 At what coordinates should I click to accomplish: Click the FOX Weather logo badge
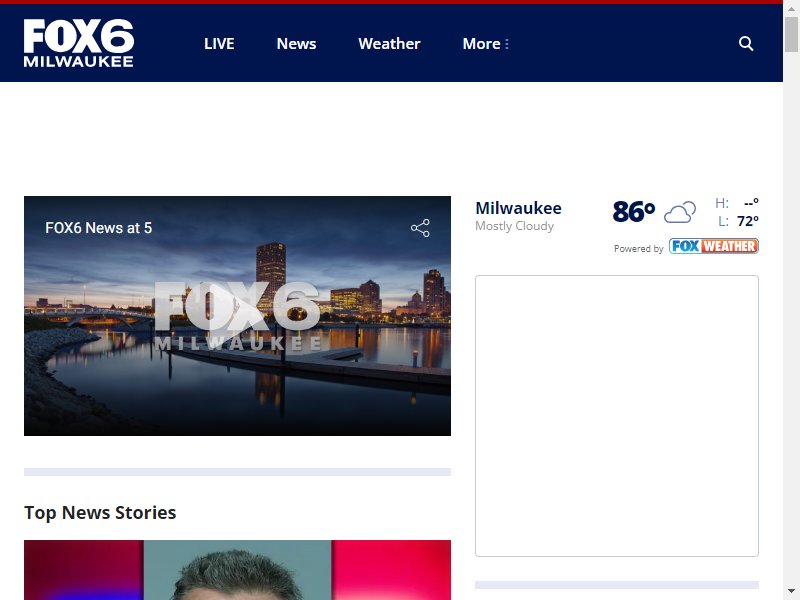pyautogui.click(x=714, y=246)
